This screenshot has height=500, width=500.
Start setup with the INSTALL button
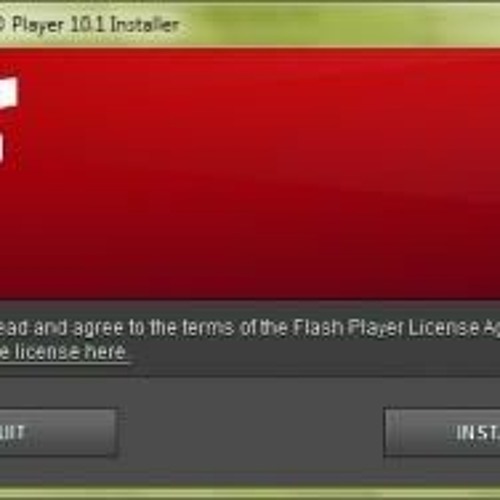point(442,432)
